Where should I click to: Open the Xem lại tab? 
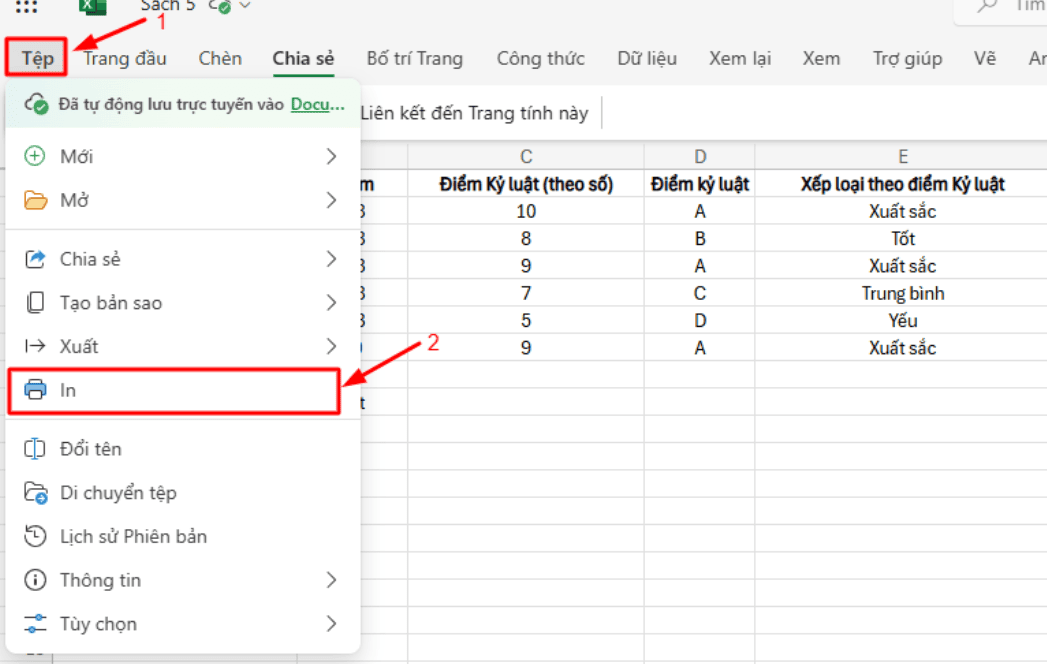point(740,59)
